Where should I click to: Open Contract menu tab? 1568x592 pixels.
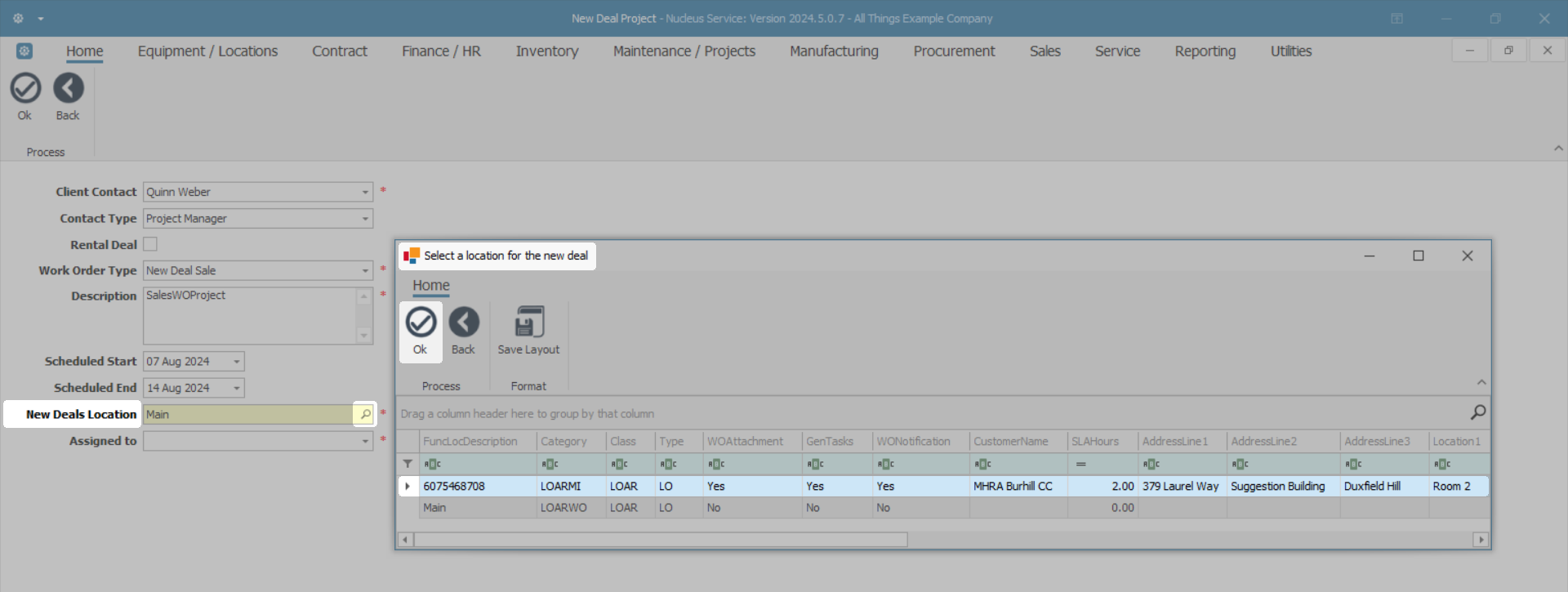pyautogui.click(x=340, y=51)
